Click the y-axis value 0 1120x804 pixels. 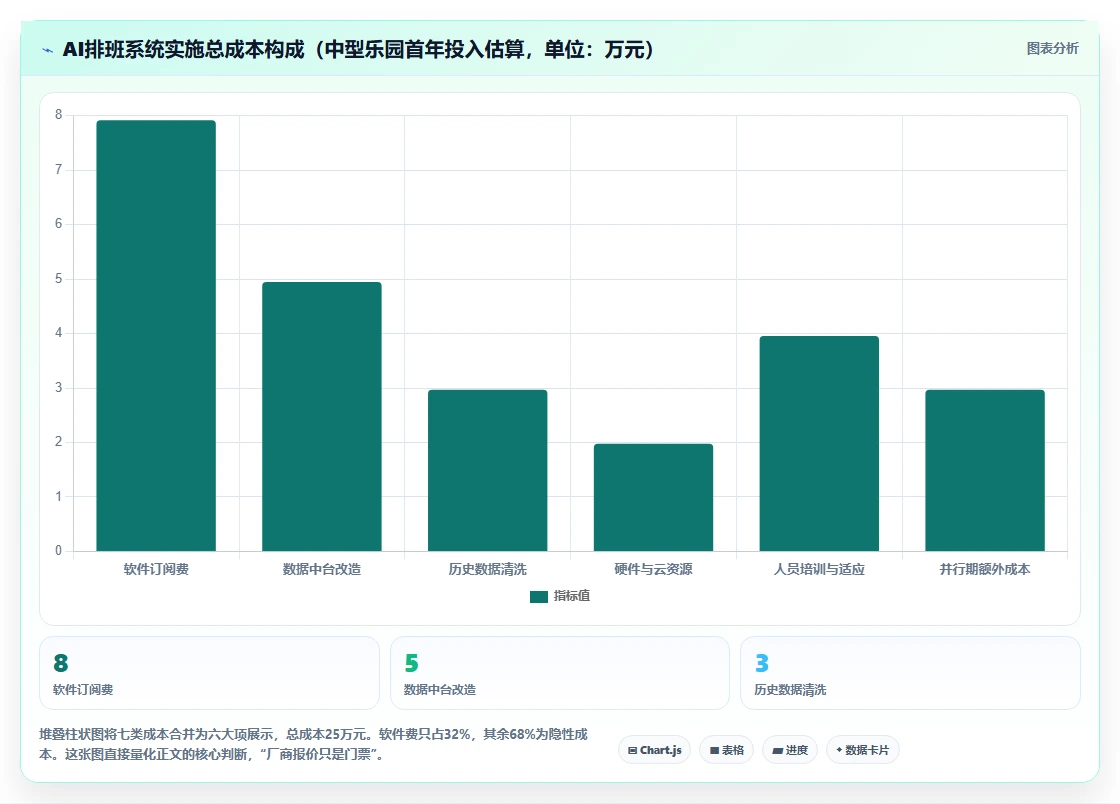coord(59,551)
